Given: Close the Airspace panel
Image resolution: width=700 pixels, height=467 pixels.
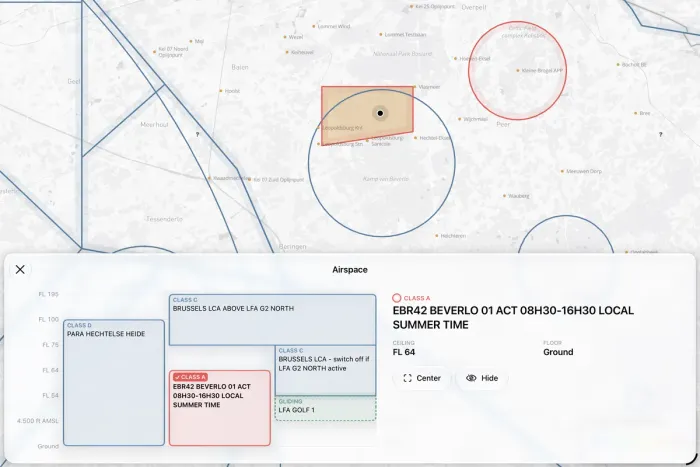Looking at the screenshot, I should pyautogui.click(x=20, y=269).
